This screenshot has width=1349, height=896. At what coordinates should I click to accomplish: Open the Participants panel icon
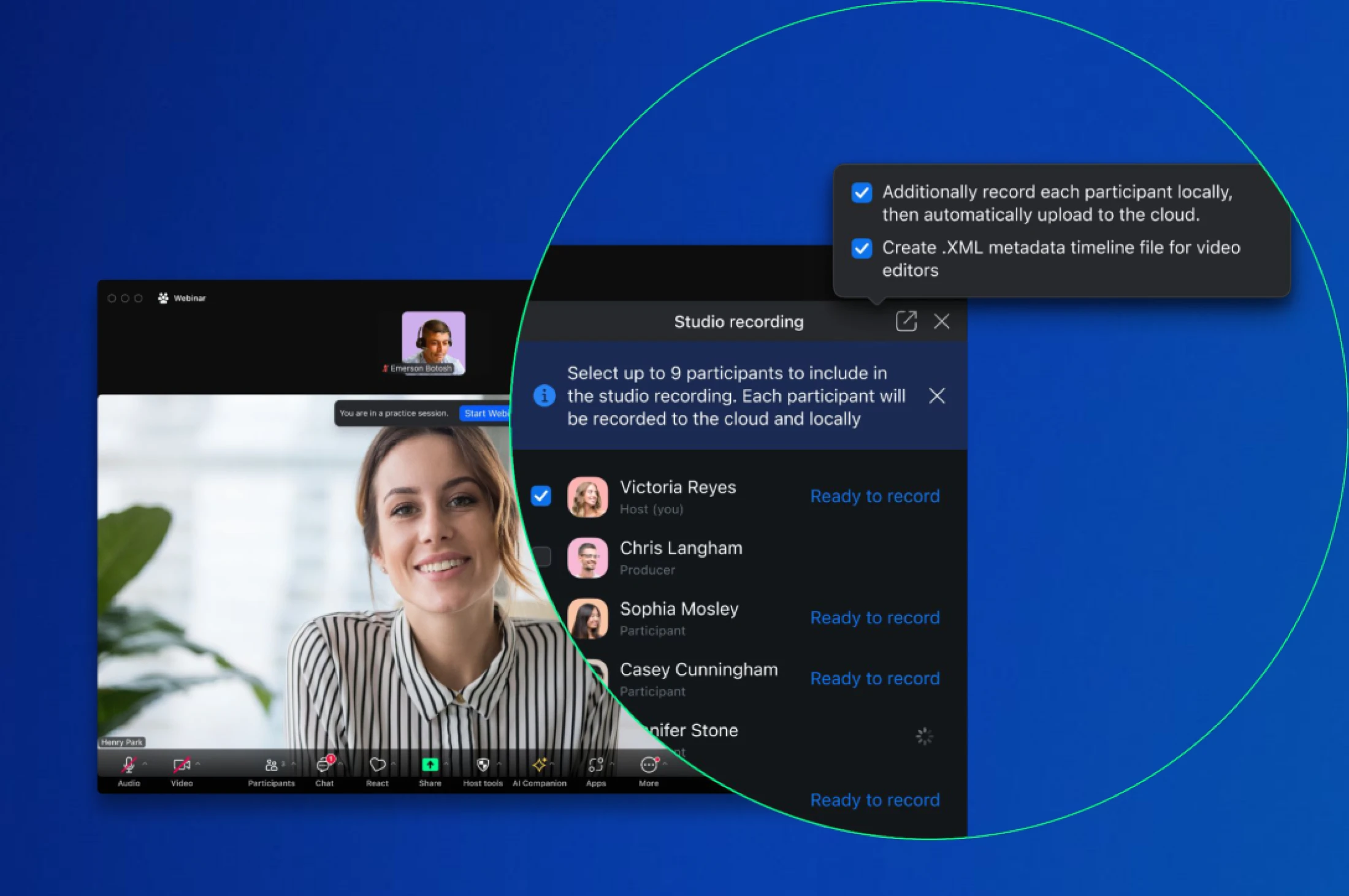pos(271,765)
